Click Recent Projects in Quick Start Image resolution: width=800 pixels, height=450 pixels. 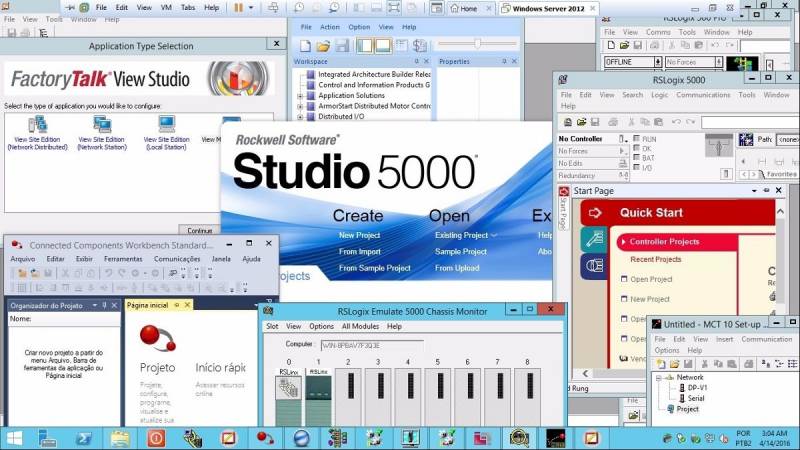656,259
